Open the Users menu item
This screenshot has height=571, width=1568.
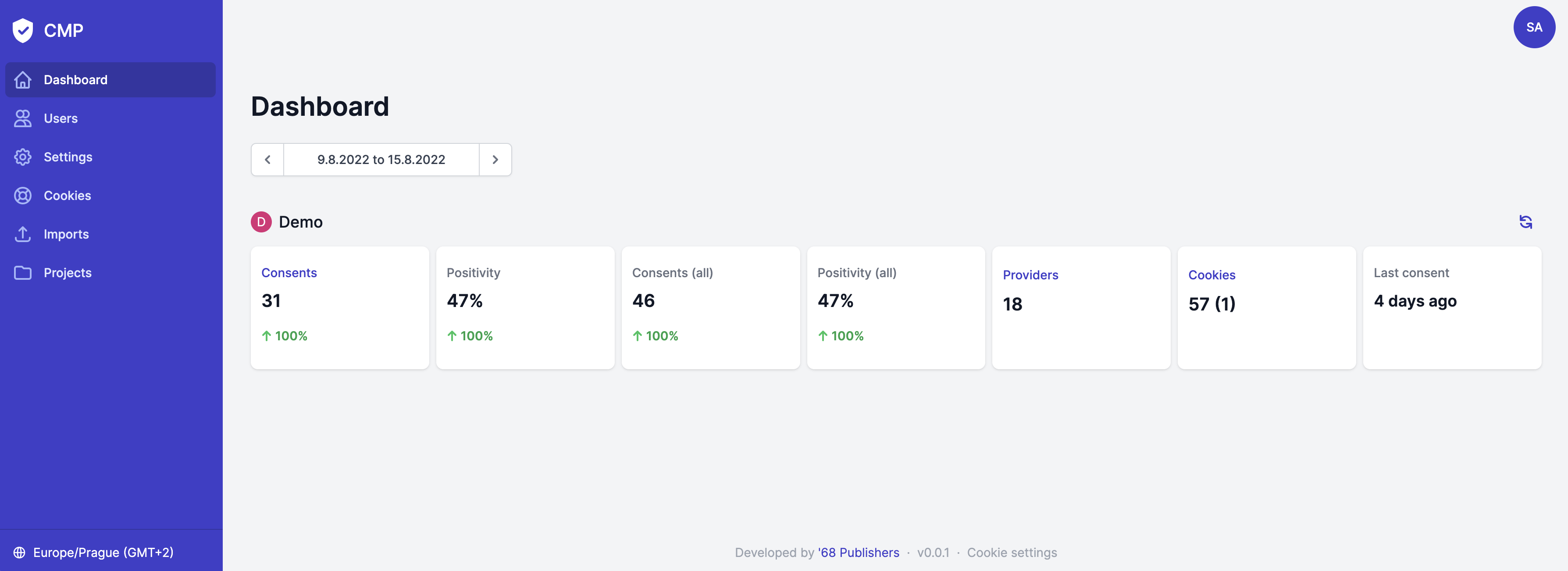61,118
